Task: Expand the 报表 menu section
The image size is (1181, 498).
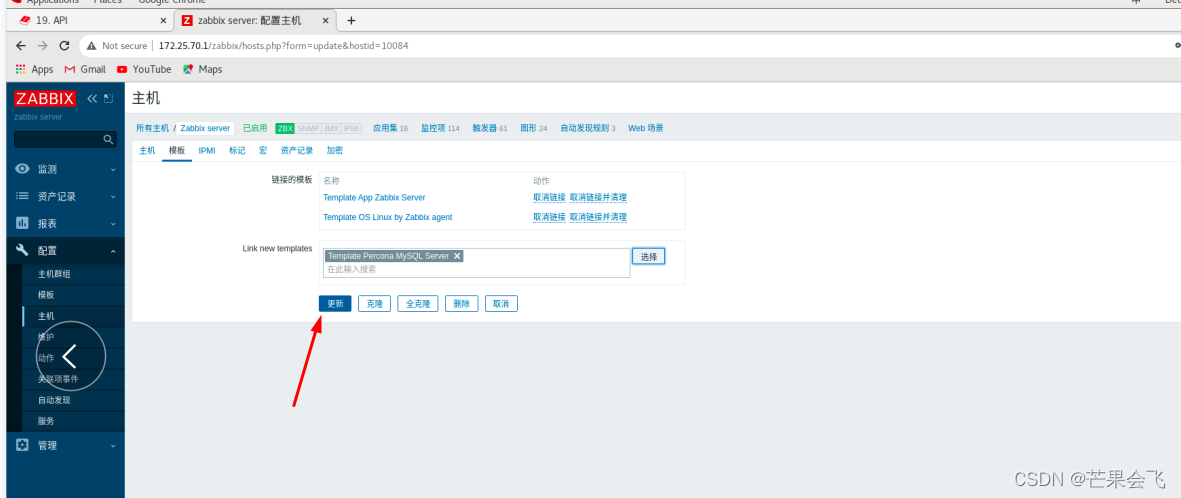Action: click(113, 224)
